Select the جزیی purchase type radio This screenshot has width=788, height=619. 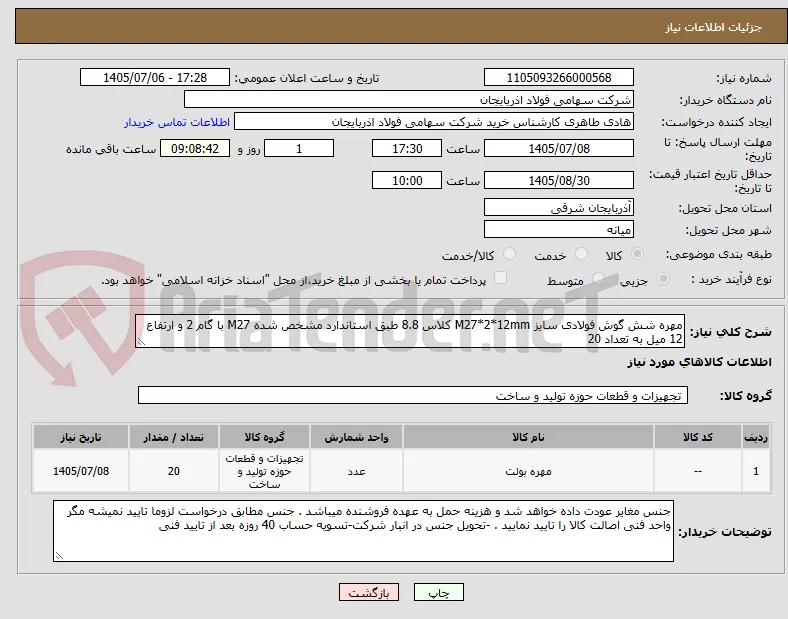coord(663,279)
